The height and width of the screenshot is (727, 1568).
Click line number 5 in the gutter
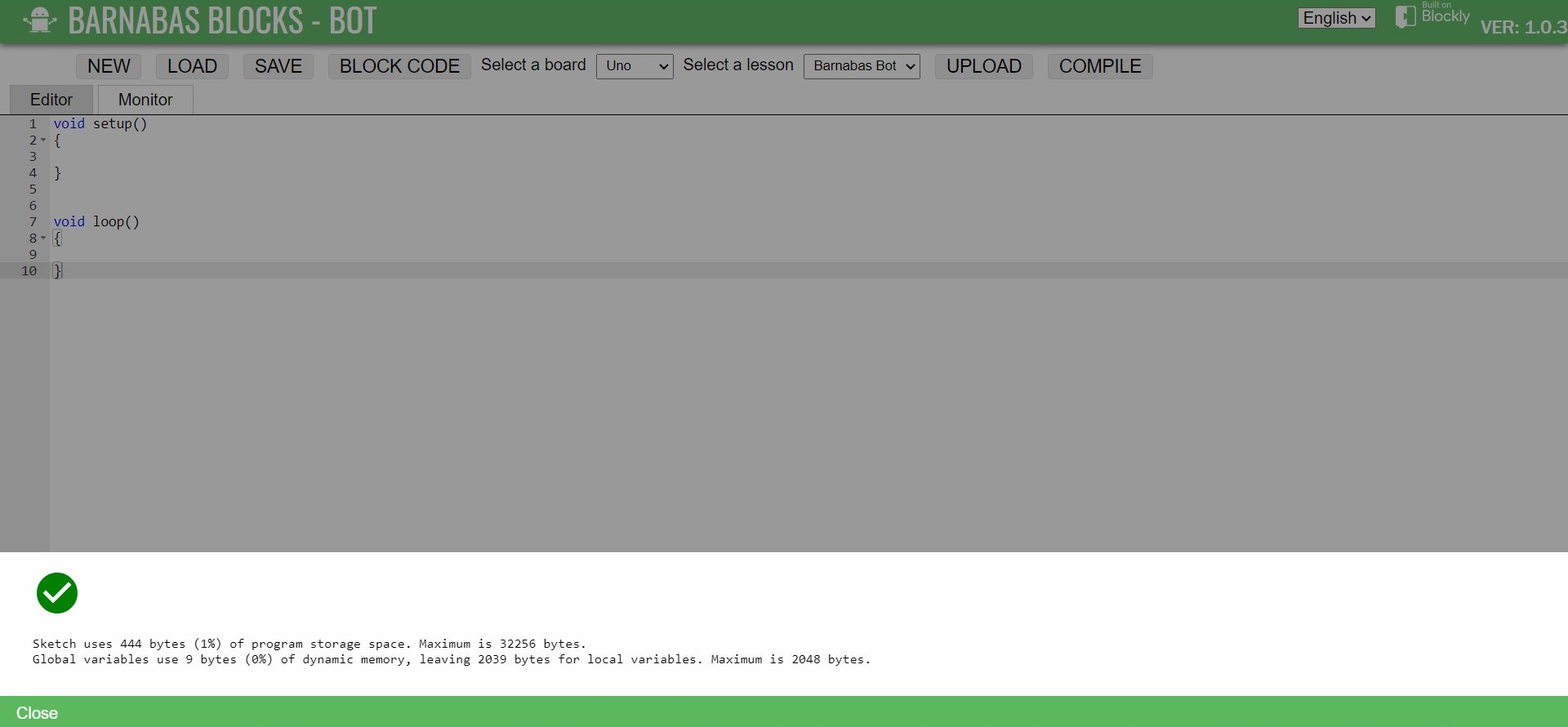tap(33, 190)
